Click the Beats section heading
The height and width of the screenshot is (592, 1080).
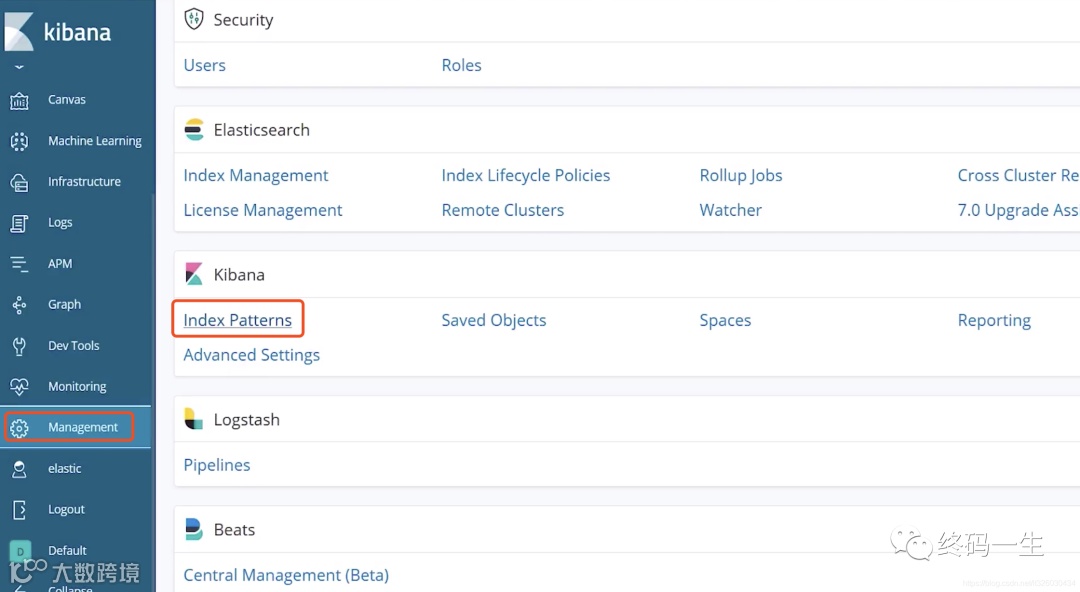[234, 529]
